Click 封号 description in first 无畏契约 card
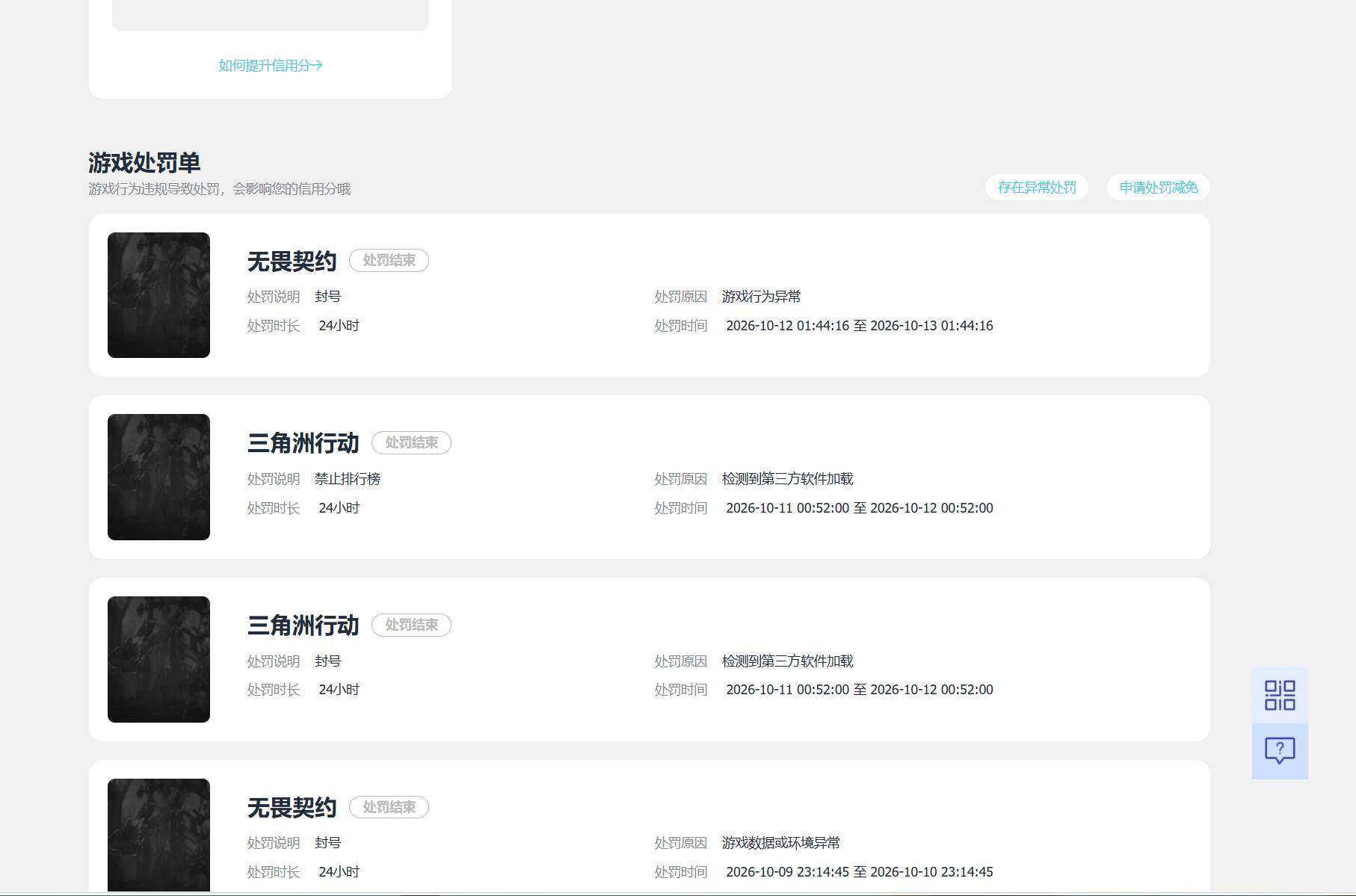This screenshot has width=1356, height=896. [x=328, y=297]
